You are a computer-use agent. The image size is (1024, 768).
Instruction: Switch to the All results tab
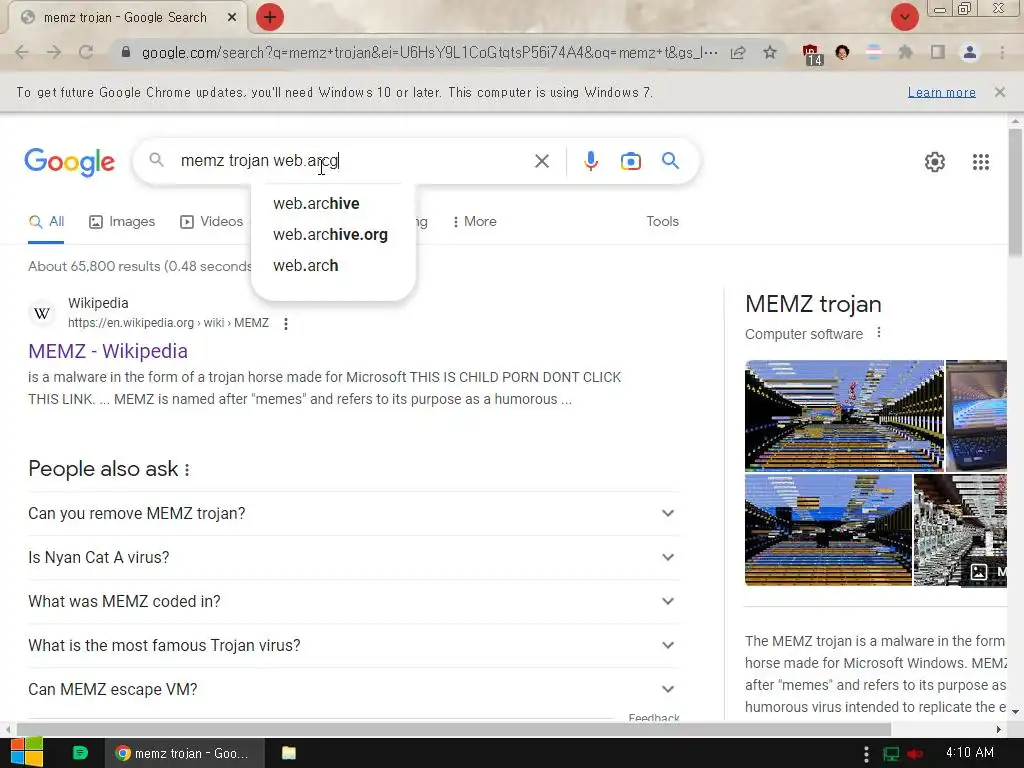(46, 221)
